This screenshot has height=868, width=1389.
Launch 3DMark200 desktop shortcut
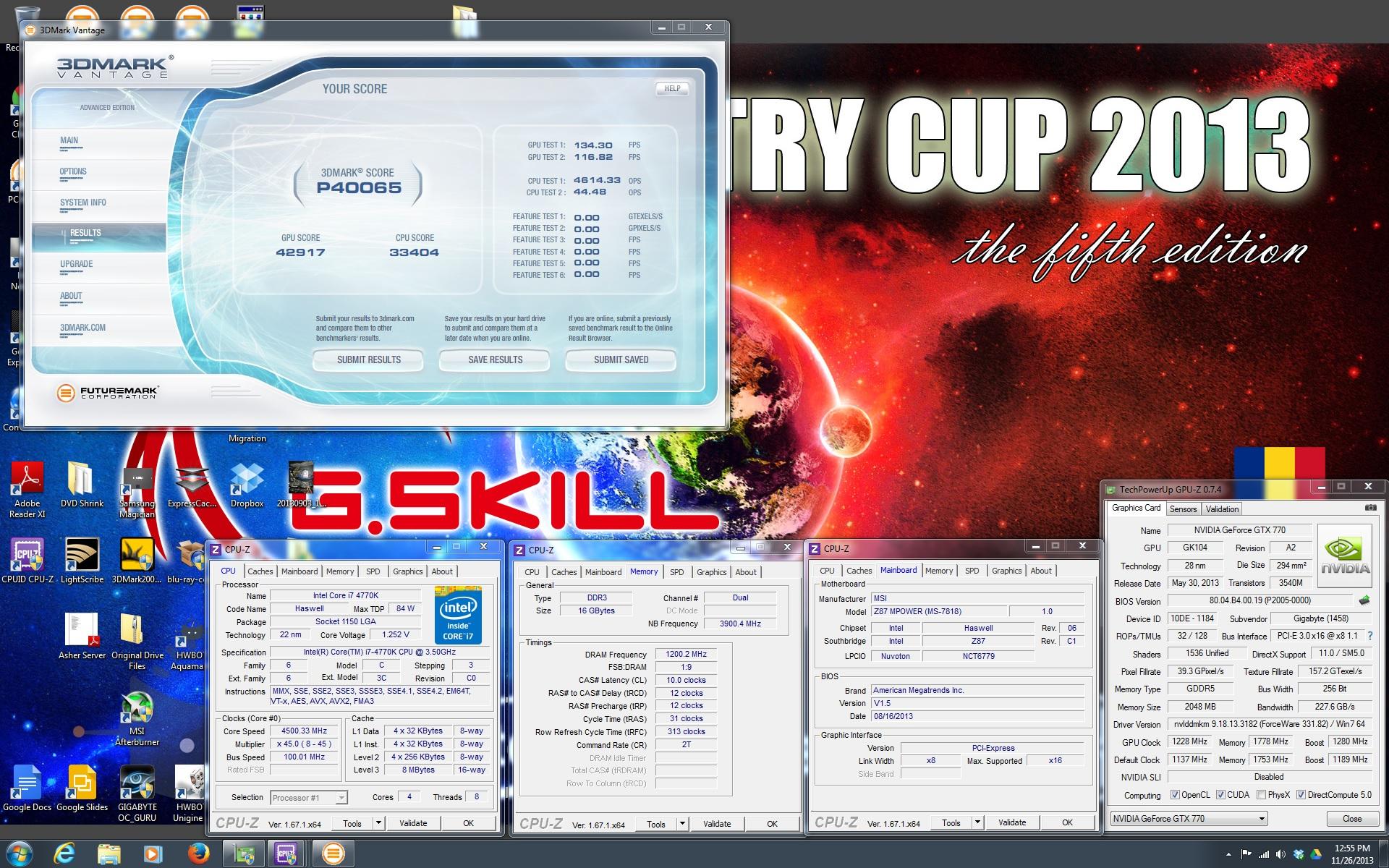point(137,561)
